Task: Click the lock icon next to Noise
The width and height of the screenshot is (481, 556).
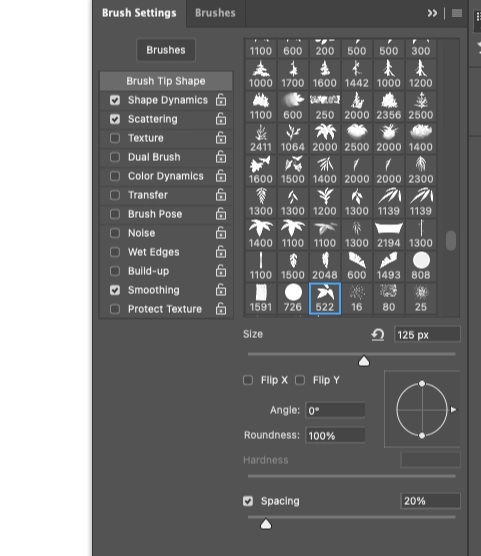Action: pyautogui.click(x=221, y=233)
